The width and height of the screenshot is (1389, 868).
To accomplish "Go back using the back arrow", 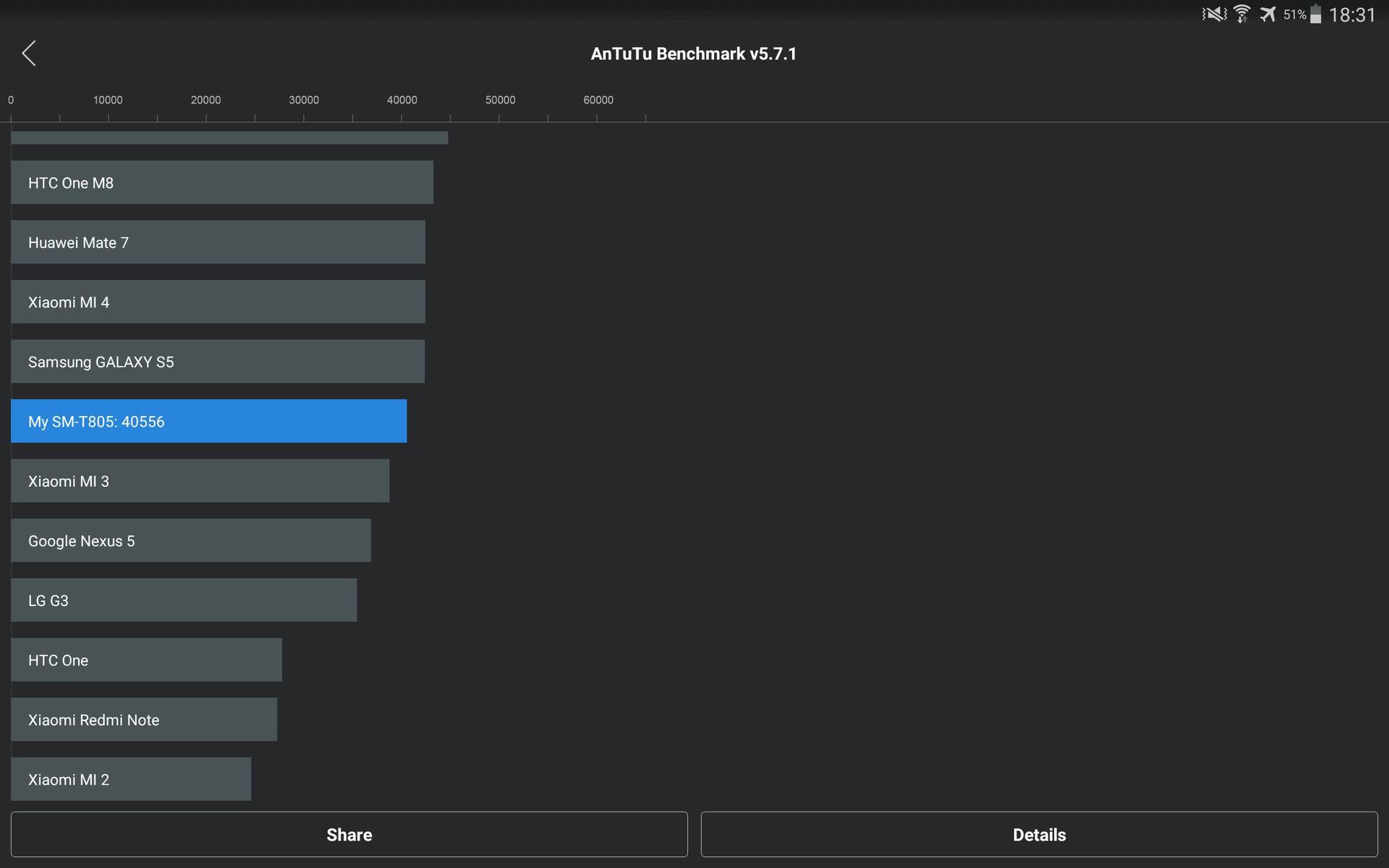I will 29,53.
